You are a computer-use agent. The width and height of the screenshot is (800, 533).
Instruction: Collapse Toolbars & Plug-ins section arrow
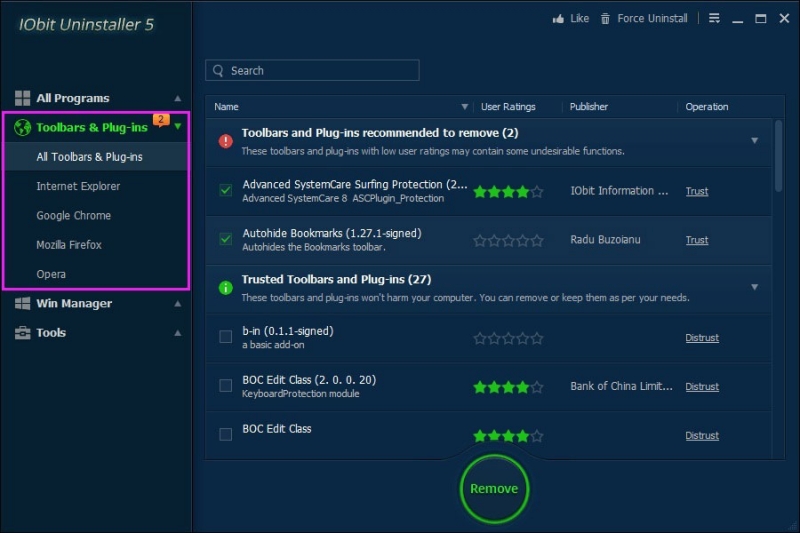pos(178,126)
